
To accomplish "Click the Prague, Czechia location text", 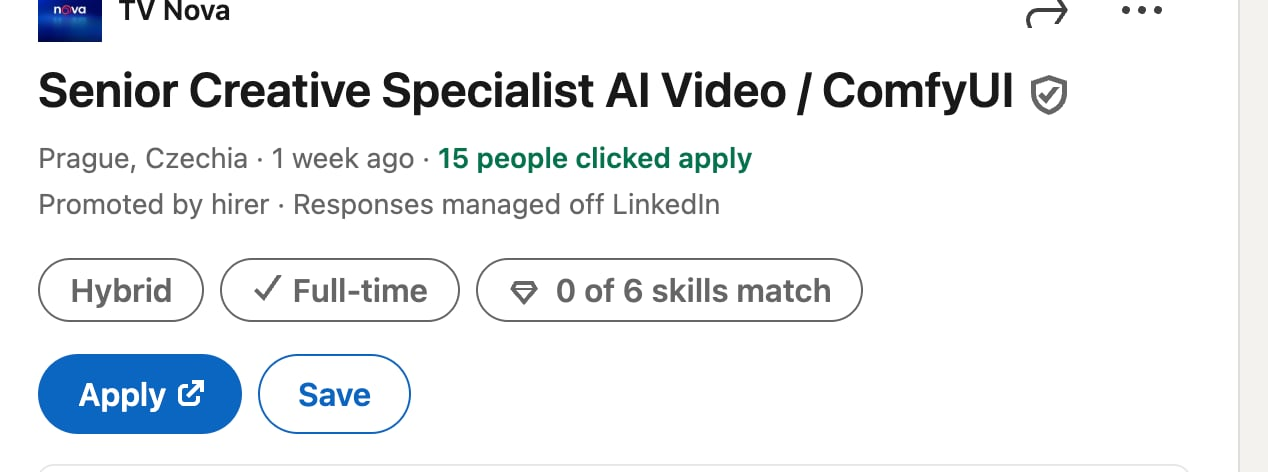I will point(143,158).
